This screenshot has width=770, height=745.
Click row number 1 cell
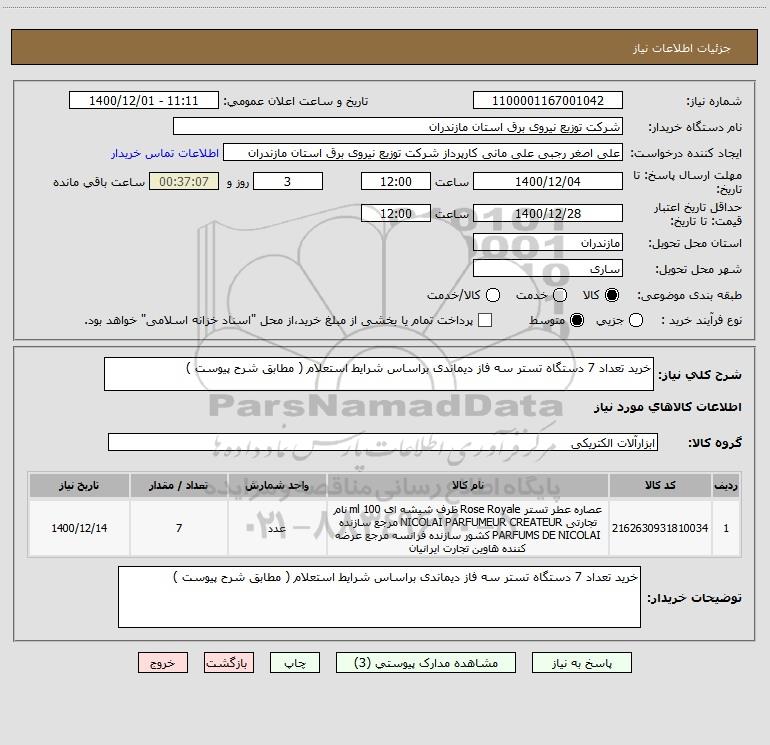coord(726,528)
